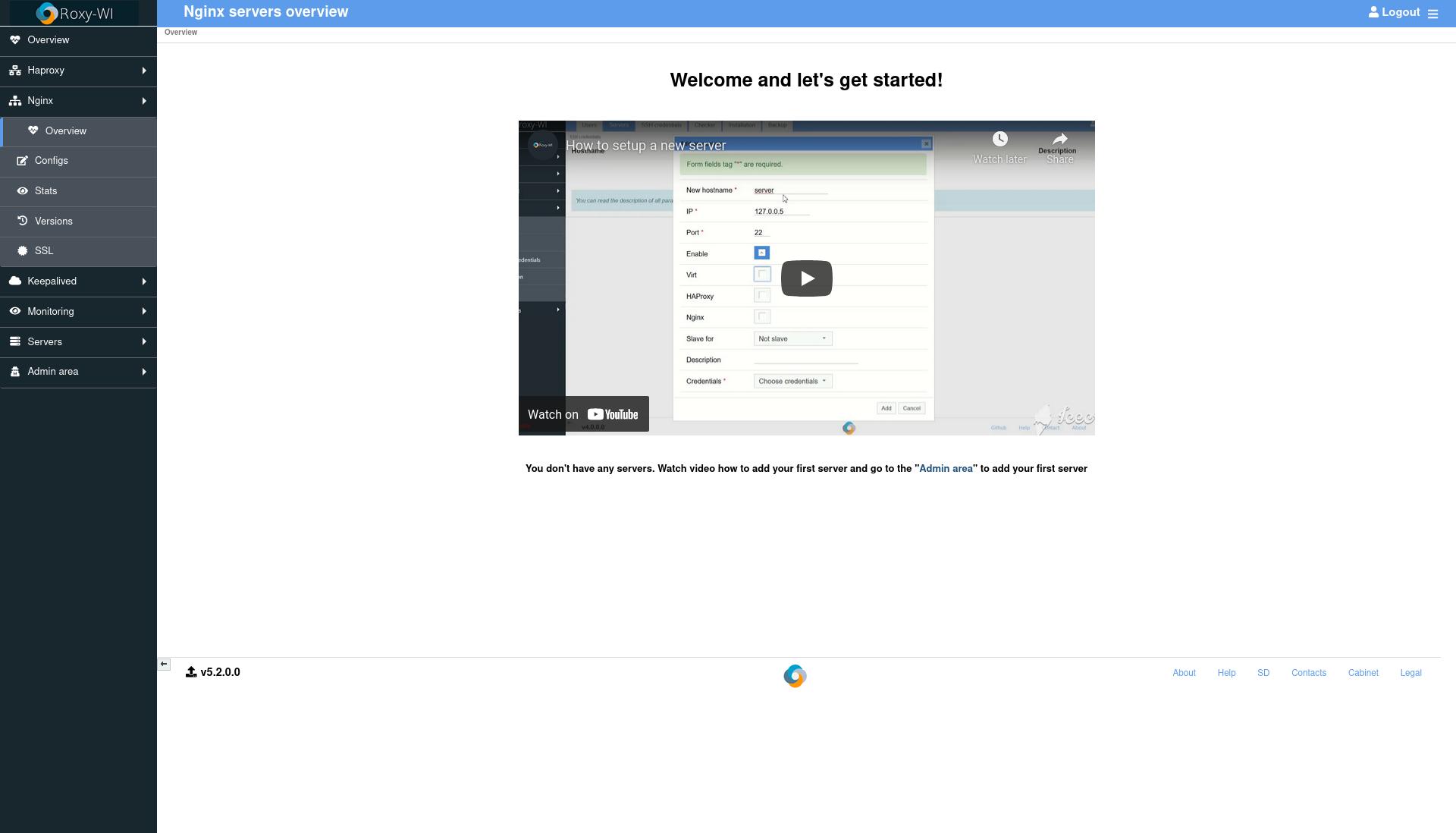
Task: Open the Help footer link
Action: click(x=1226, y=673)
